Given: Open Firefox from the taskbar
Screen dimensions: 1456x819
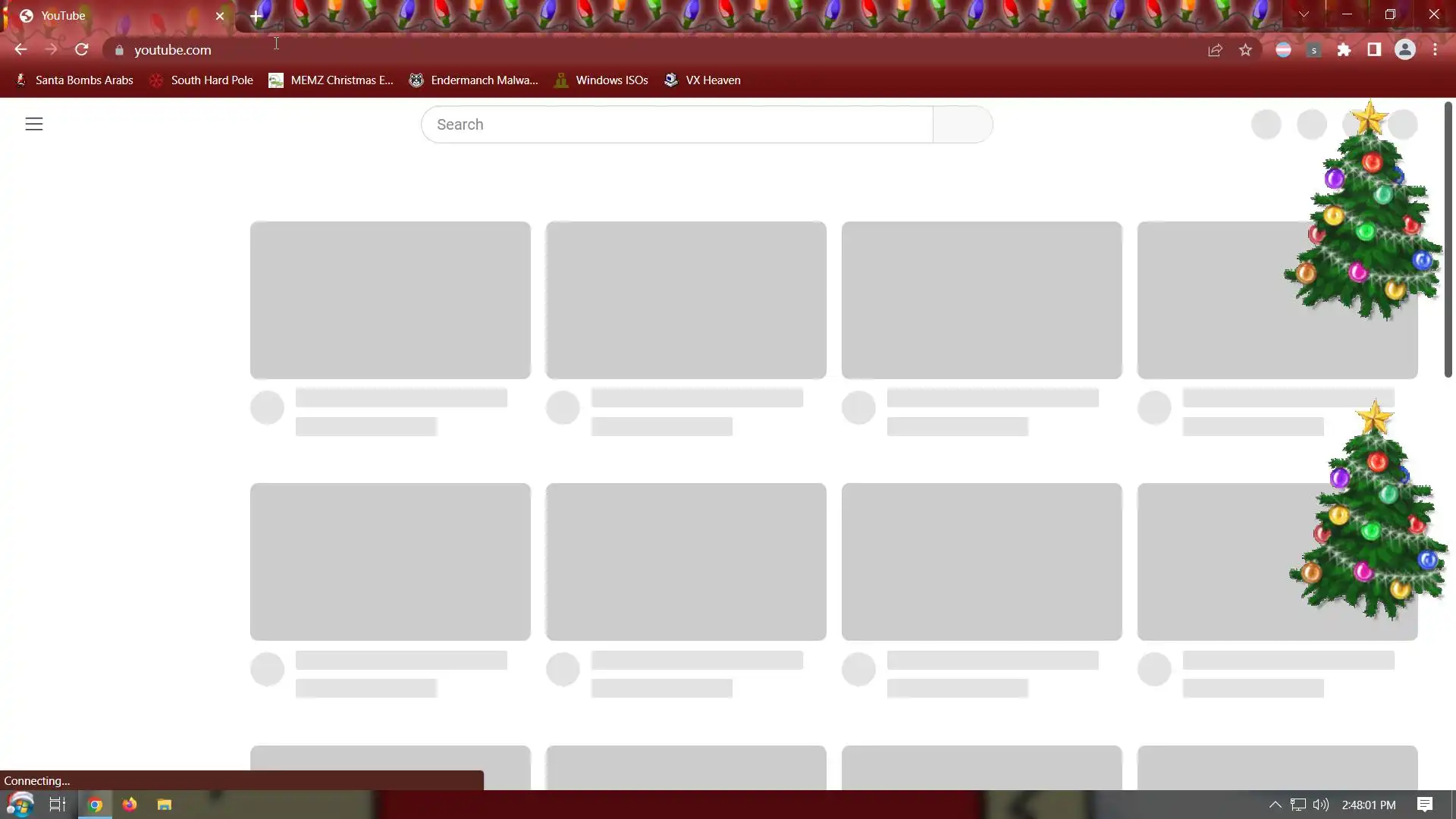Looking at the screenshot, I should coord(130,805).
